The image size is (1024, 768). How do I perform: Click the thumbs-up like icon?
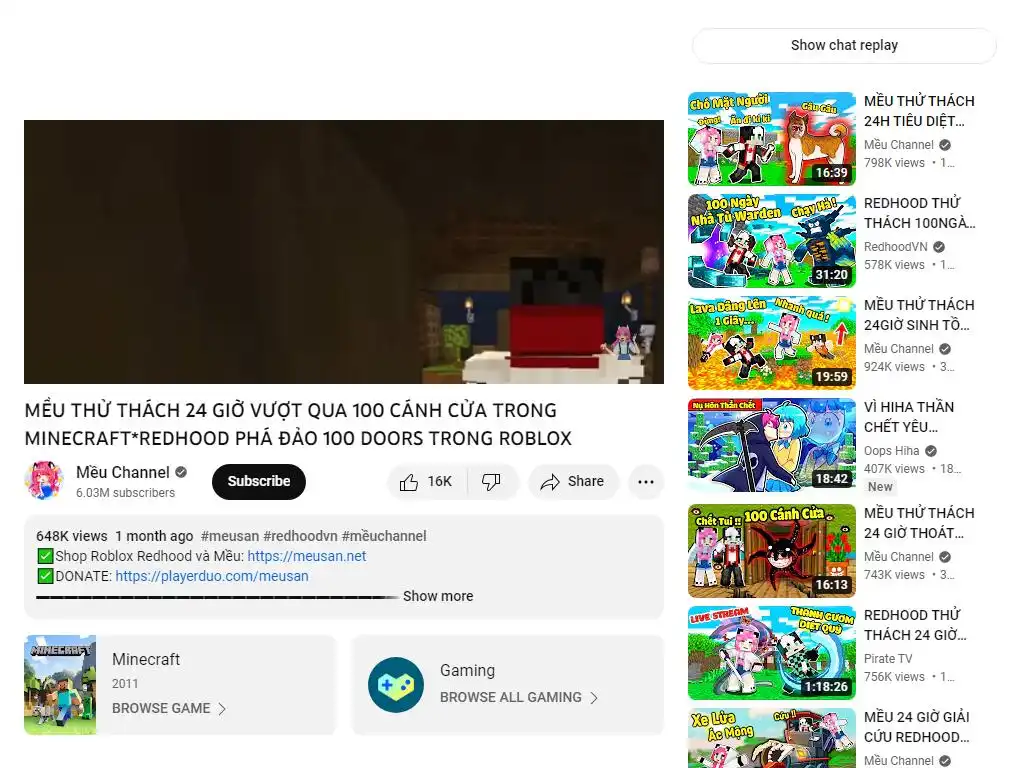[x=409, y=482]
